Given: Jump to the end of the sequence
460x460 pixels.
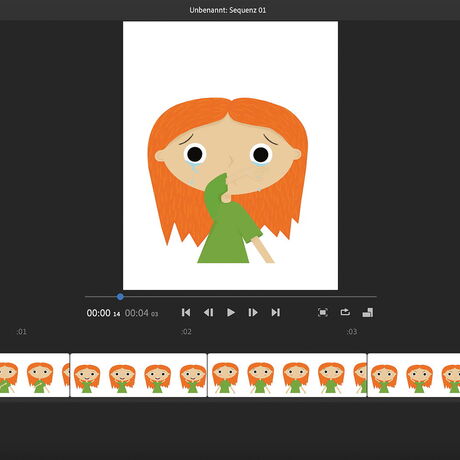Looking at the screenshot, I should 275,312.
